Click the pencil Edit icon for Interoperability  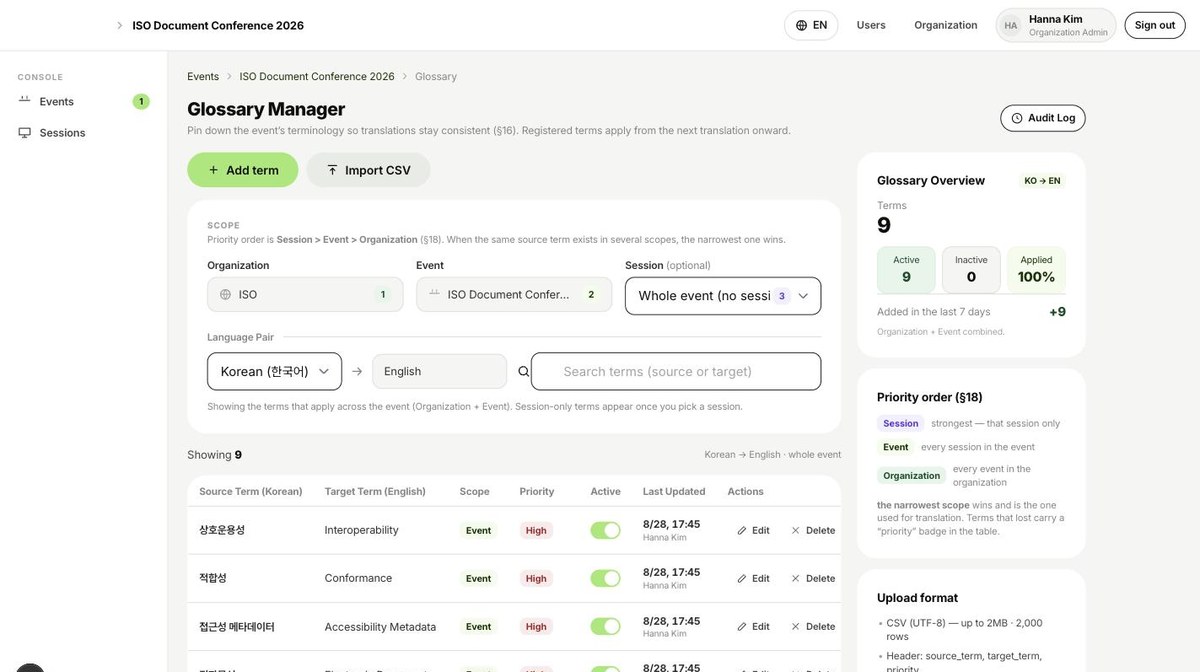742,530
